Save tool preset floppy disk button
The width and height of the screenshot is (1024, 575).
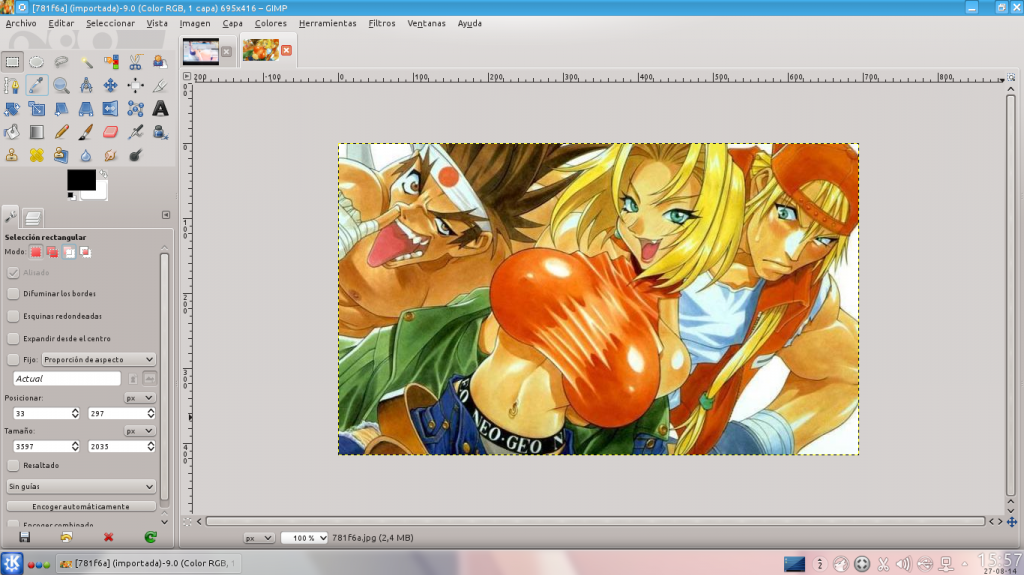tap(25, 536)
